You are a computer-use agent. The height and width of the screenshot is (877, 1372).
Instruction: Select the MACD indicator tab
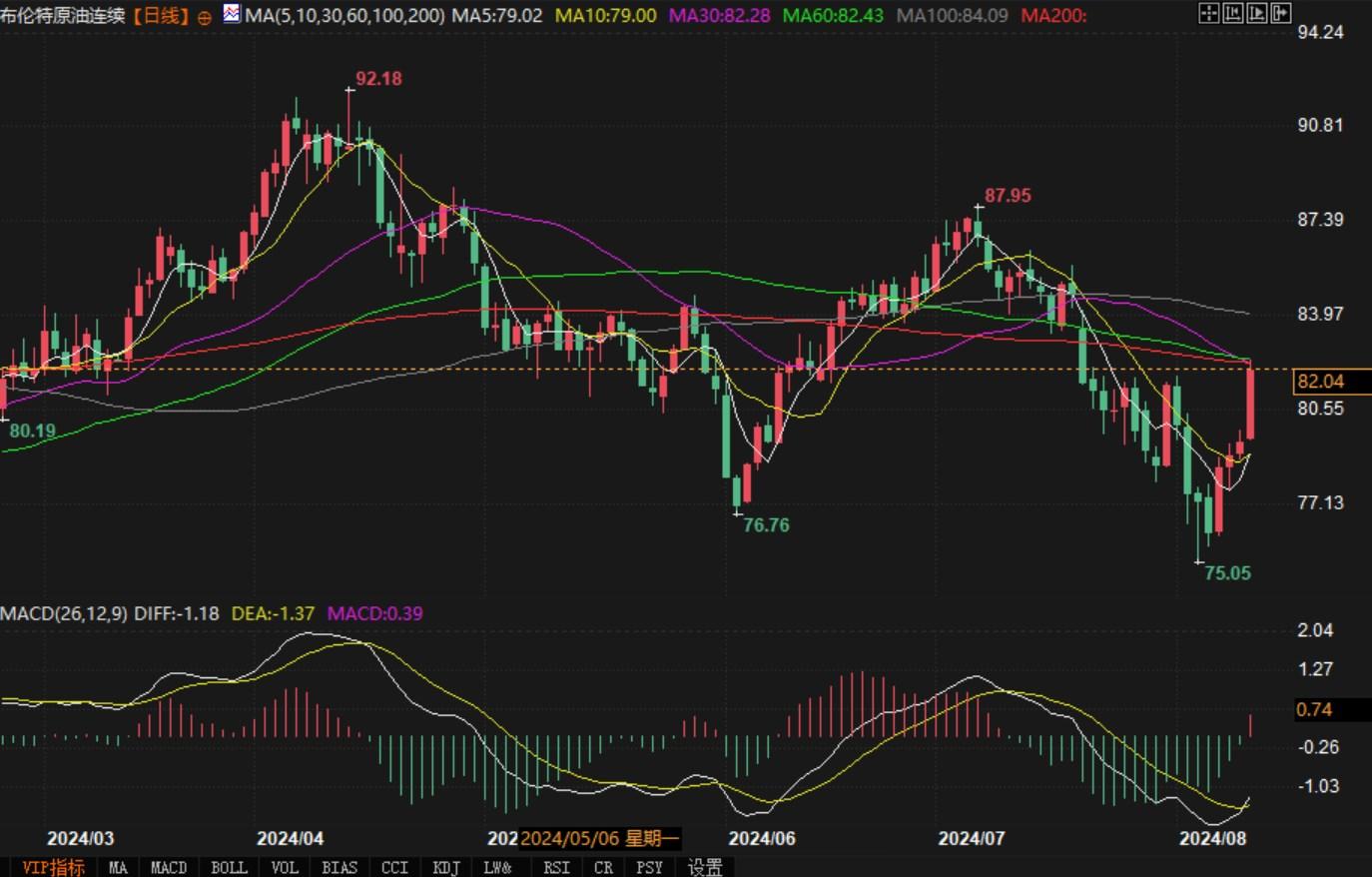click(x=169, y=867)
